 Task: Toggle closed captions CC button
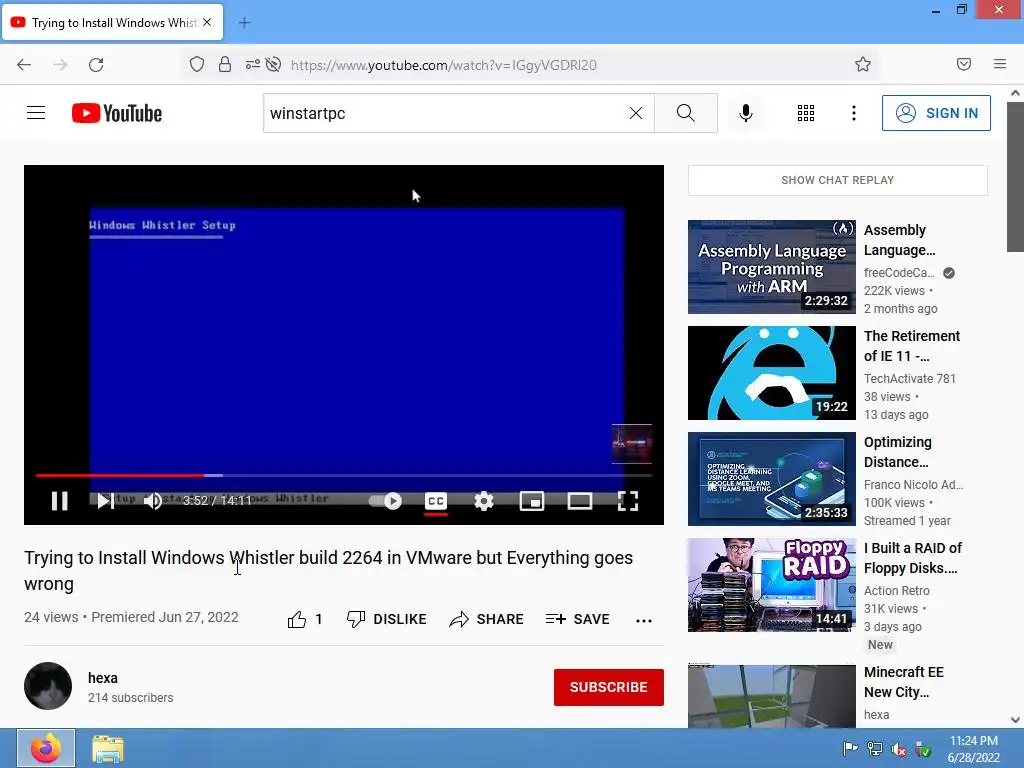tap(436, 501)
